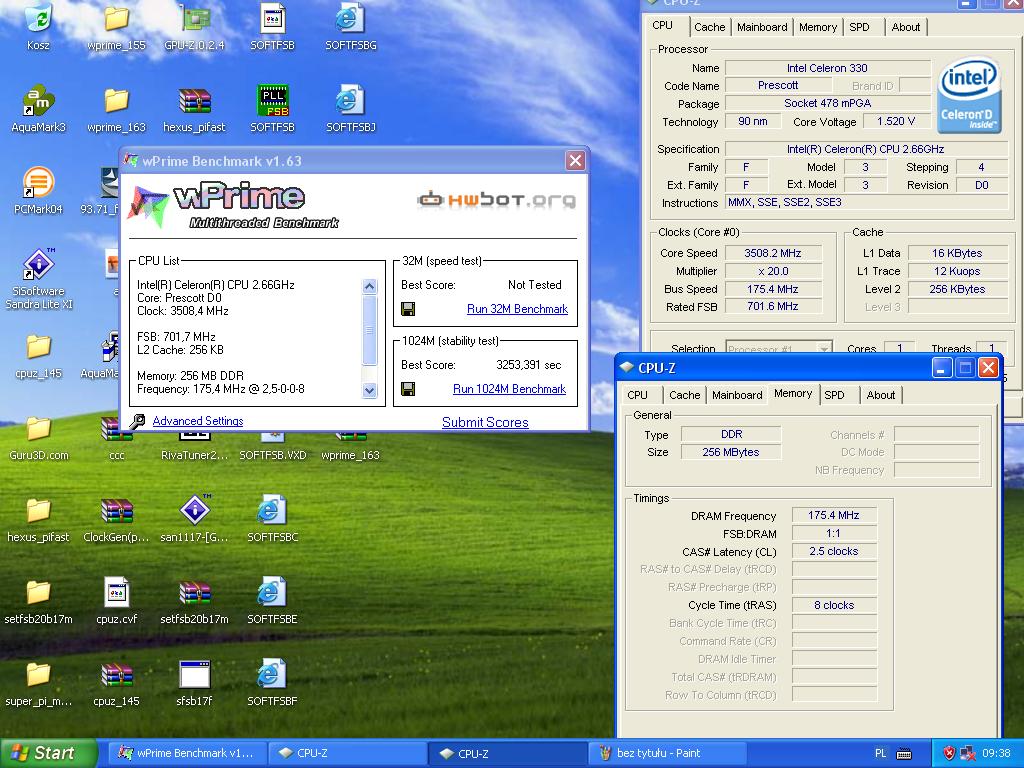Run the 1024M Benchmark link
The height and width of the screenshot is (768, 1024).
click(x=509, y=389)
